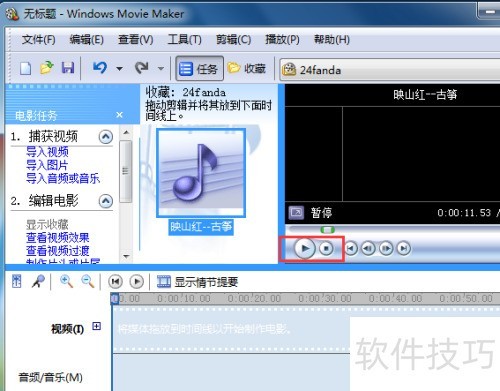
Task: Click the task pane scrollbar down arrow
Action: pos(126,256)
